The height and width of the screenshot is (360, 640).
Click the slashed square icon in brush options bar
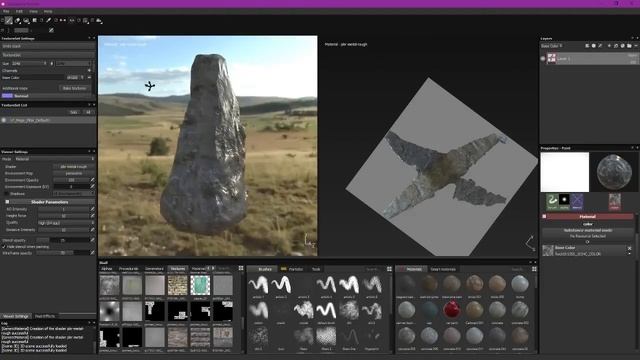click(x=51, y=30)
